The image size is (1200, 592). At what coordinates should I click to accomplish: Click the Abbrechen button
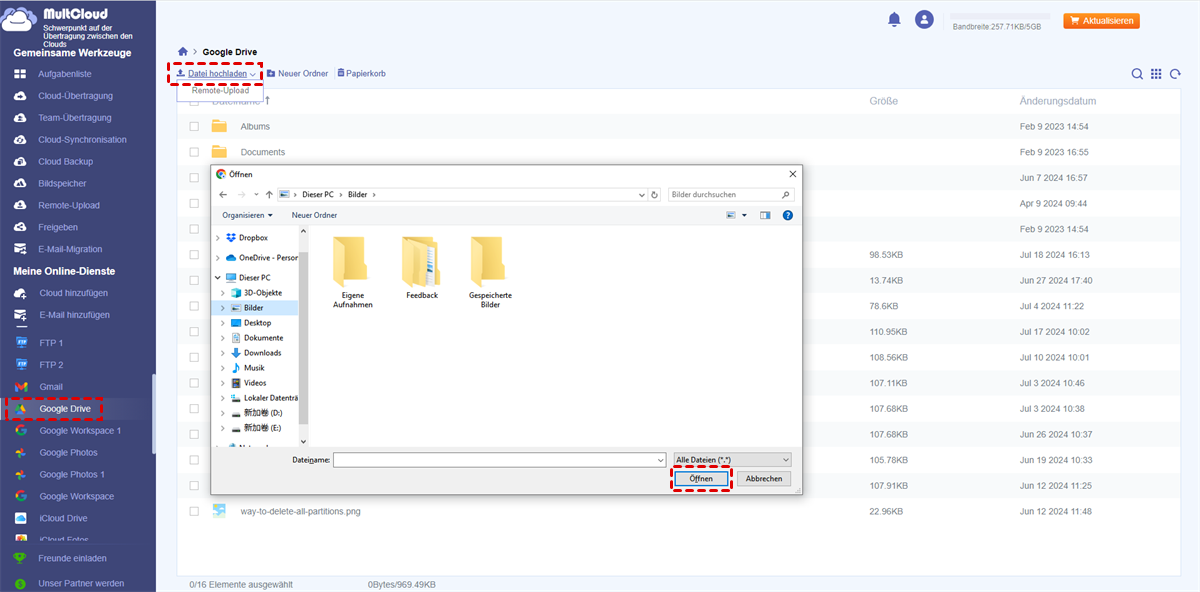pyautogui.click(x=764, y=479)
